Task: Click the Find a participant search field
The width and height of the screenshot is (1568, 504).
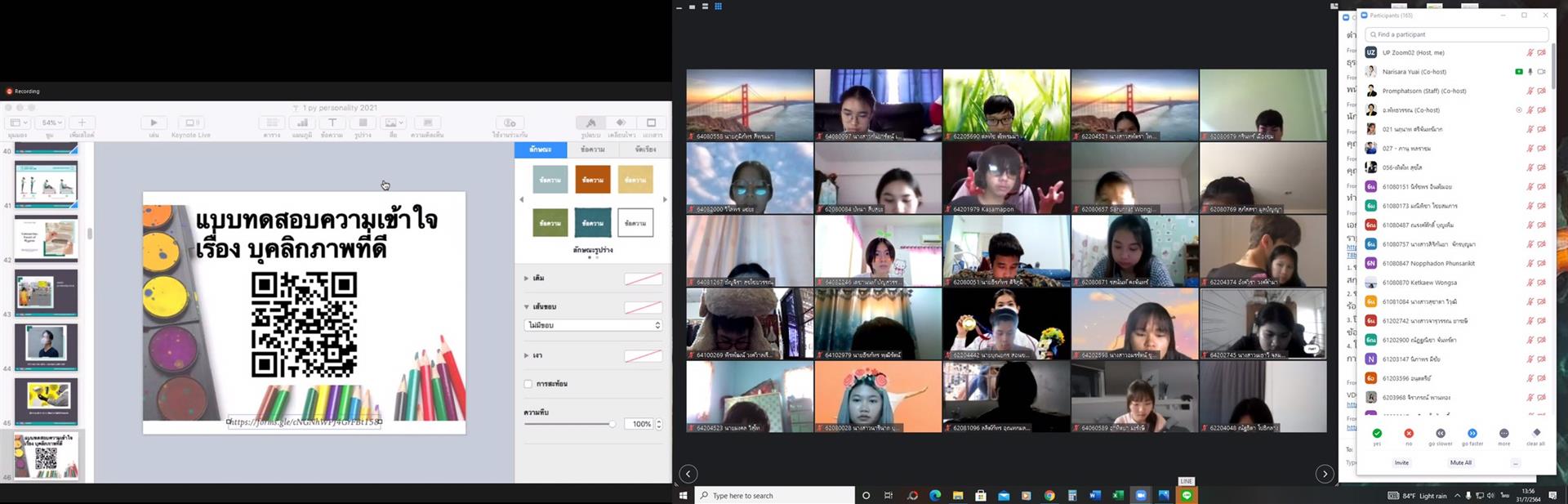Action: (x=1457, y=34)
